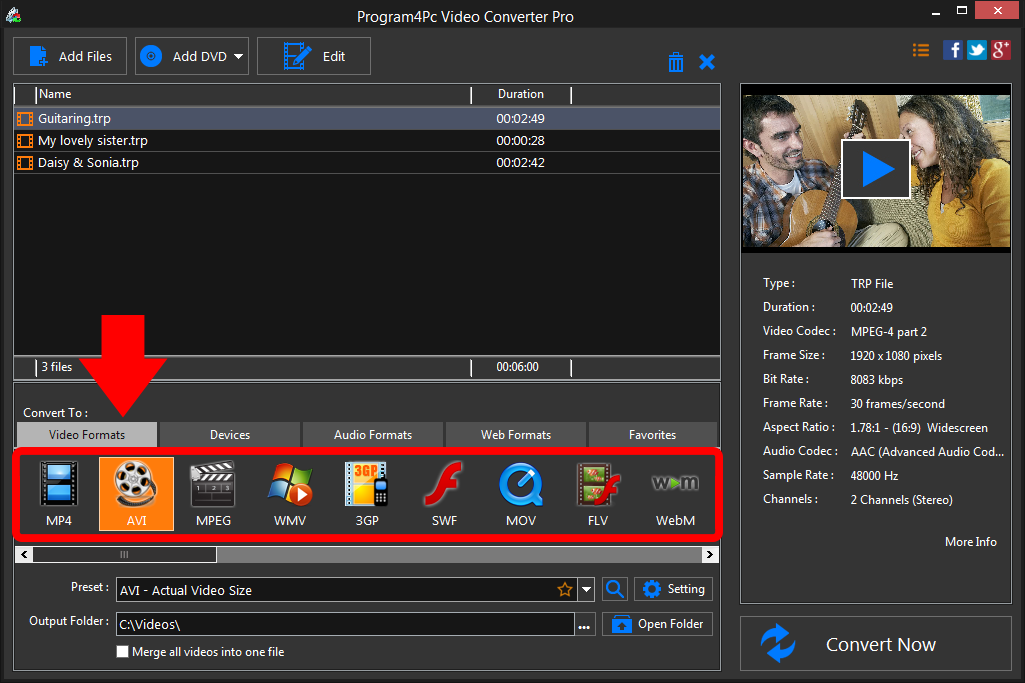Share via the Twitter icon
Screen dimensions: 1025x683
pos(976,49)
